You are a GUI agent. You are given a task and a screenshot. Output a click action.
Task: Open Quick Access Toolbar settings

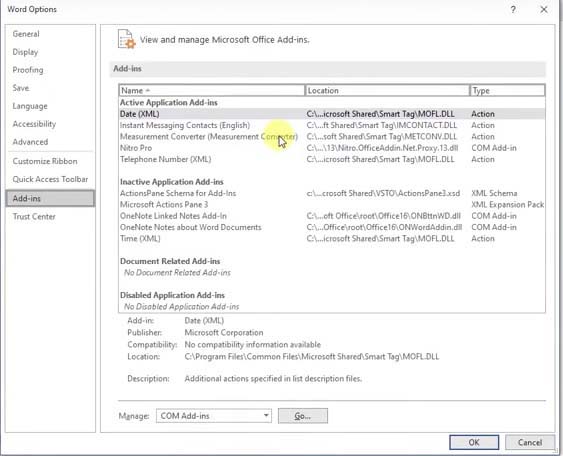coord(50,179)
